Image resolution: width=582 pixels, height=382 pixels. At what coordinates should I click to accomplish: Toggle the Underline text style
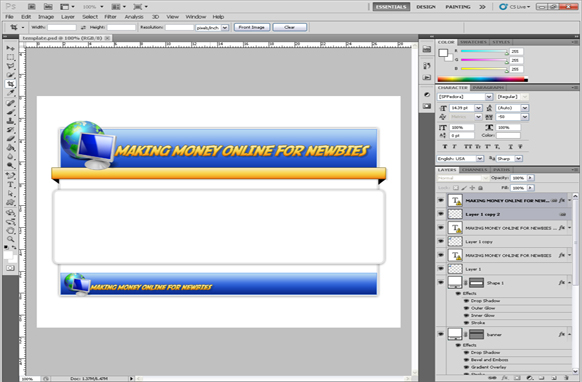point(511,147)
